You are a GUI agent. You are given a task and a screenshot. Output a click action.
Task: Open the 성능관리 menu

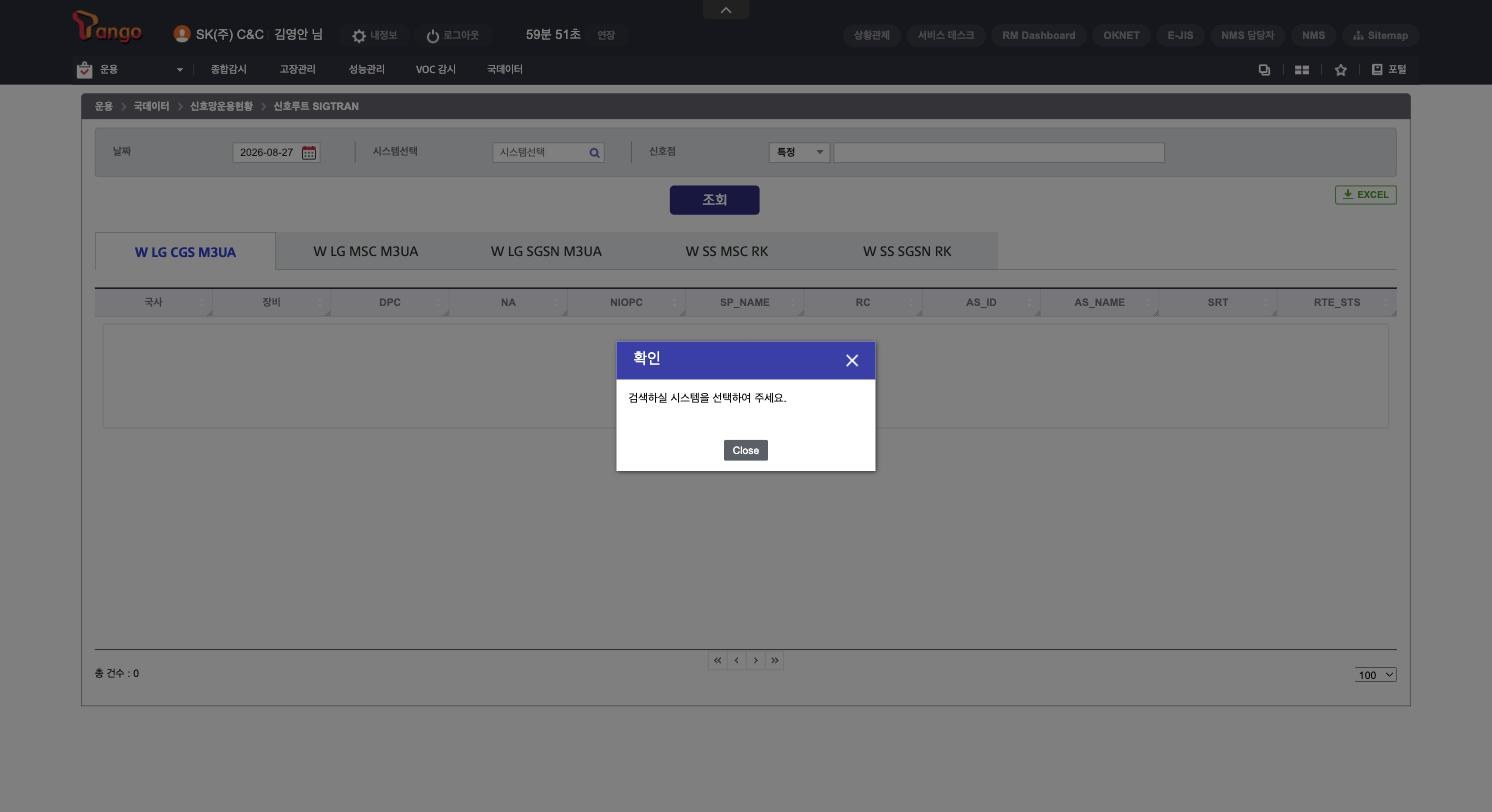366,70
